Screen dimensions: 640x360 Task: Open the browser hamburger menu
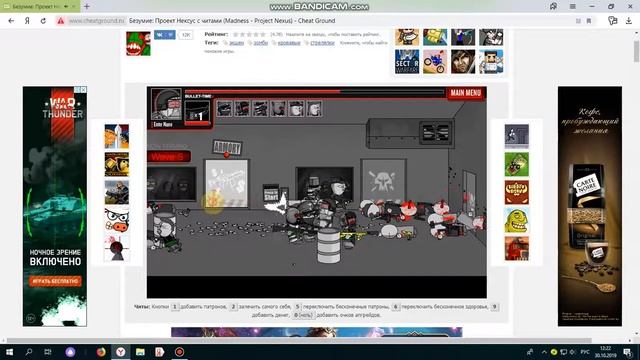coord(573,7)
